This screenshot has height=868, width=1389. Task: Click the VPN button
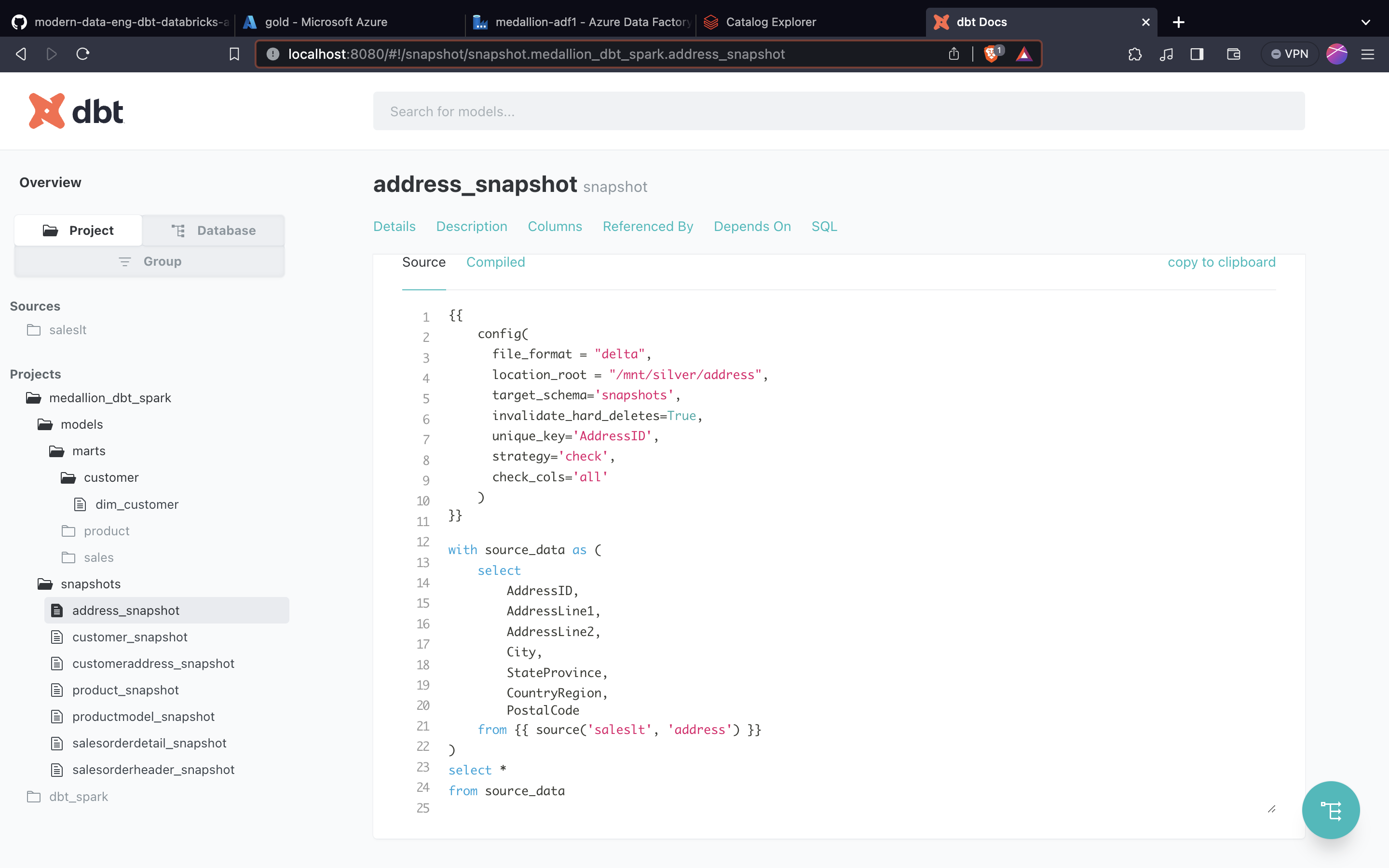tap(1289, 54)
